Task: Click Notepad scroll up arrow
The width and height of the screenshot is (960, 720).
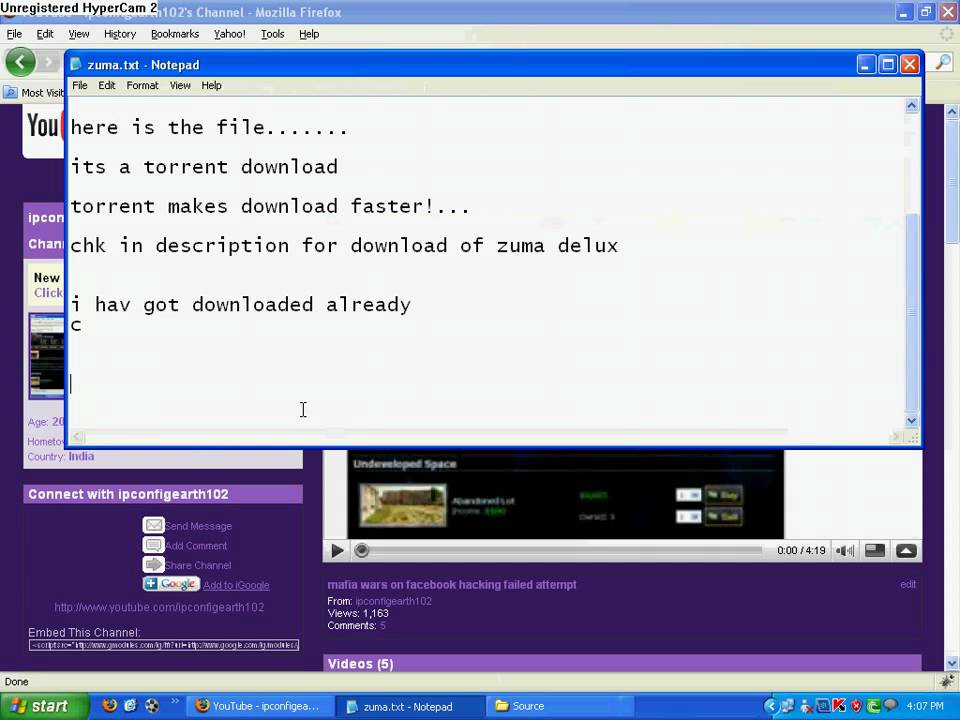Action: tap(911, 105)
